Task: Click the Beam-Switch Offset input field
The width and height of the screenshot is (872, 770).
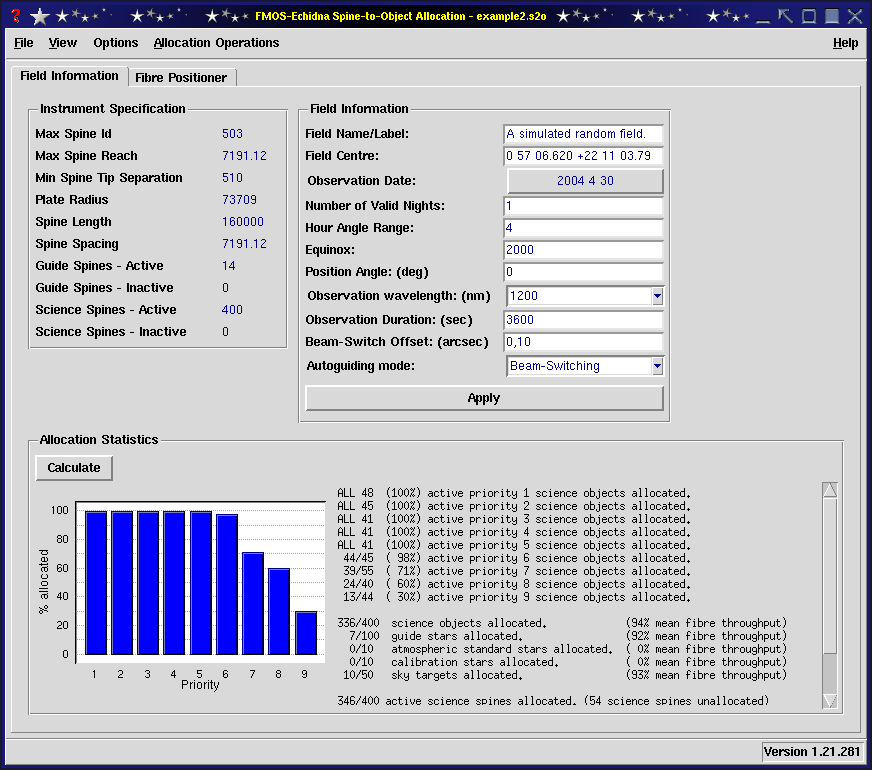Action: pos(583,342)
